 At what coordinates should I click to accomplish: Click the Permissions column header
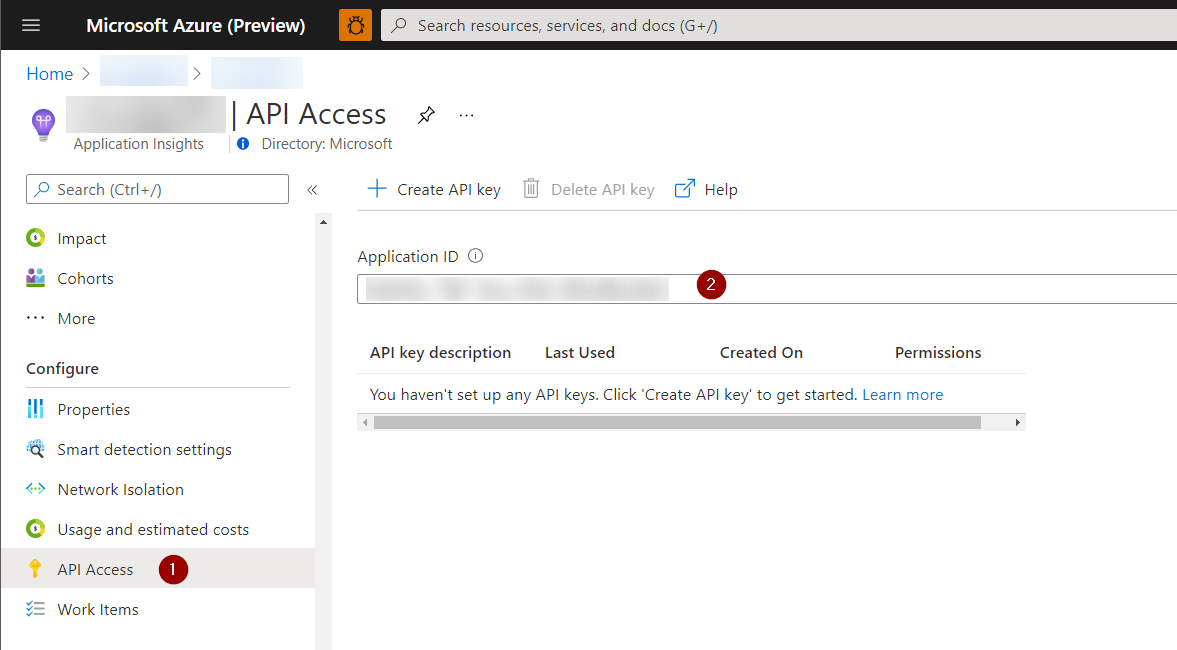[938, 353]
